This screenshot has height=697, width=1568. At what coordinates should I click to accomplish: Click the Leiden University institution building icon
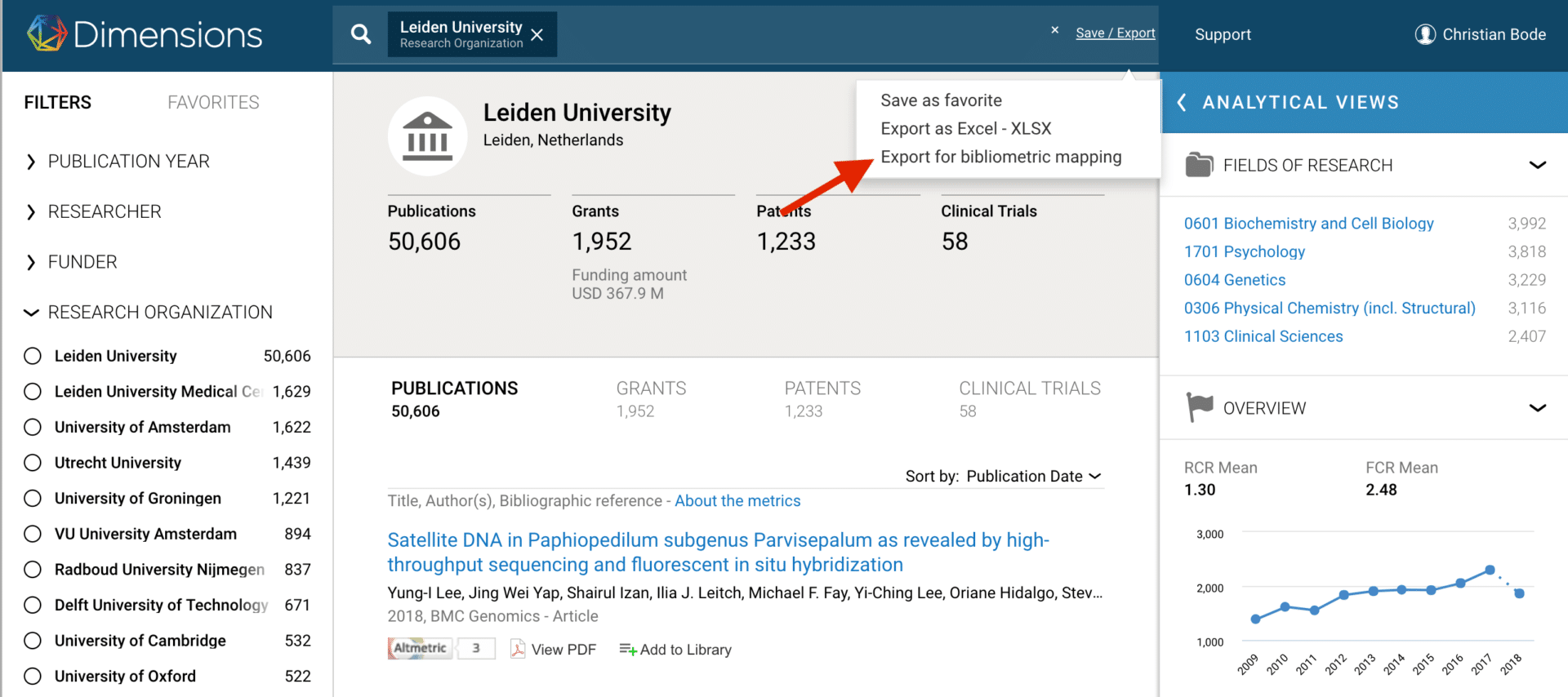[427, 136]
